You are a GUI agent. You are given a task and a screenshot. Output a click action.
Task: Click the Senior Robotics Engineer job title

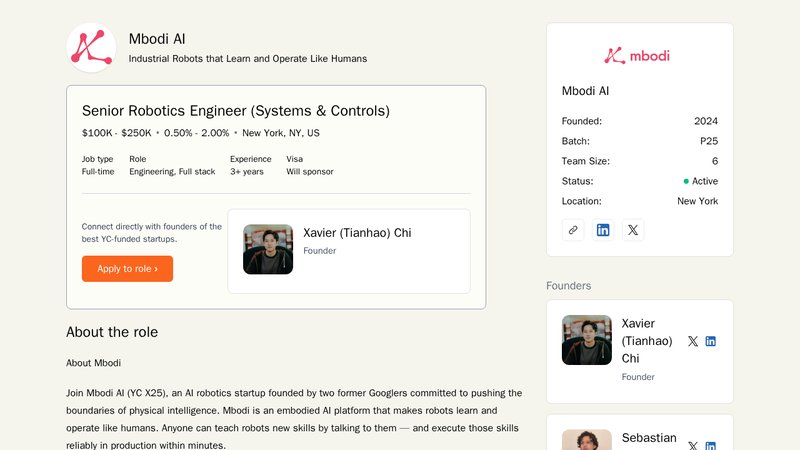click(x=236, y=111)
